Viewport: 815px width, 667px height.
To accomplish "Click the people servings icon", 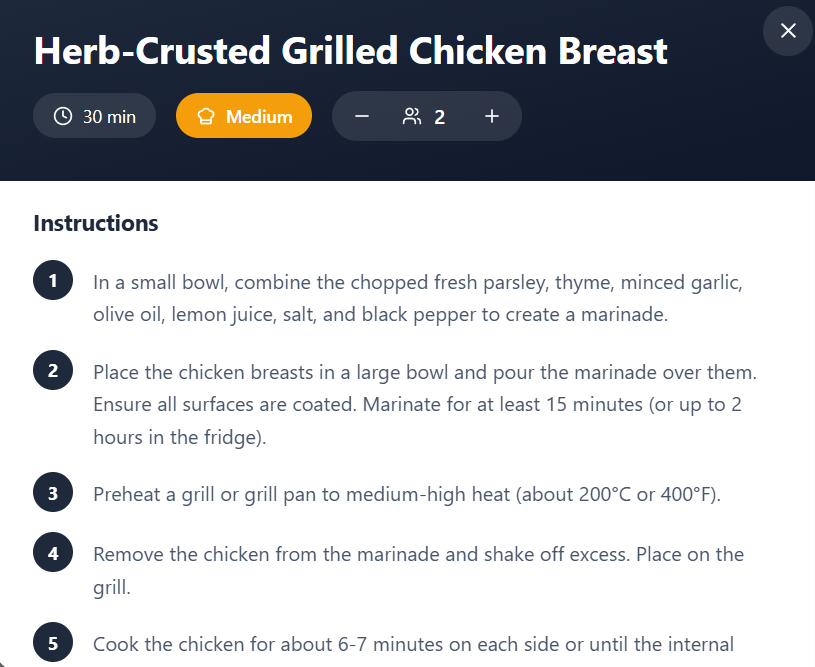I will (412, 116).
